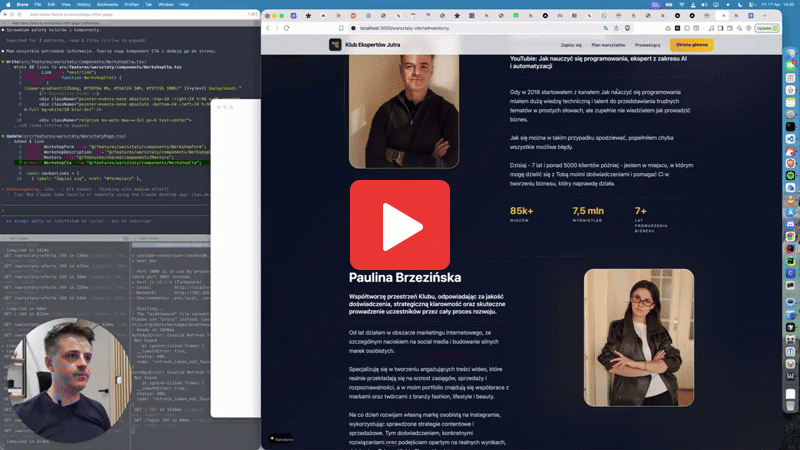The height and width of the screenshot is (450, 800).
Task: Click the Zapisz się nav link
Action: pos(571,45)
